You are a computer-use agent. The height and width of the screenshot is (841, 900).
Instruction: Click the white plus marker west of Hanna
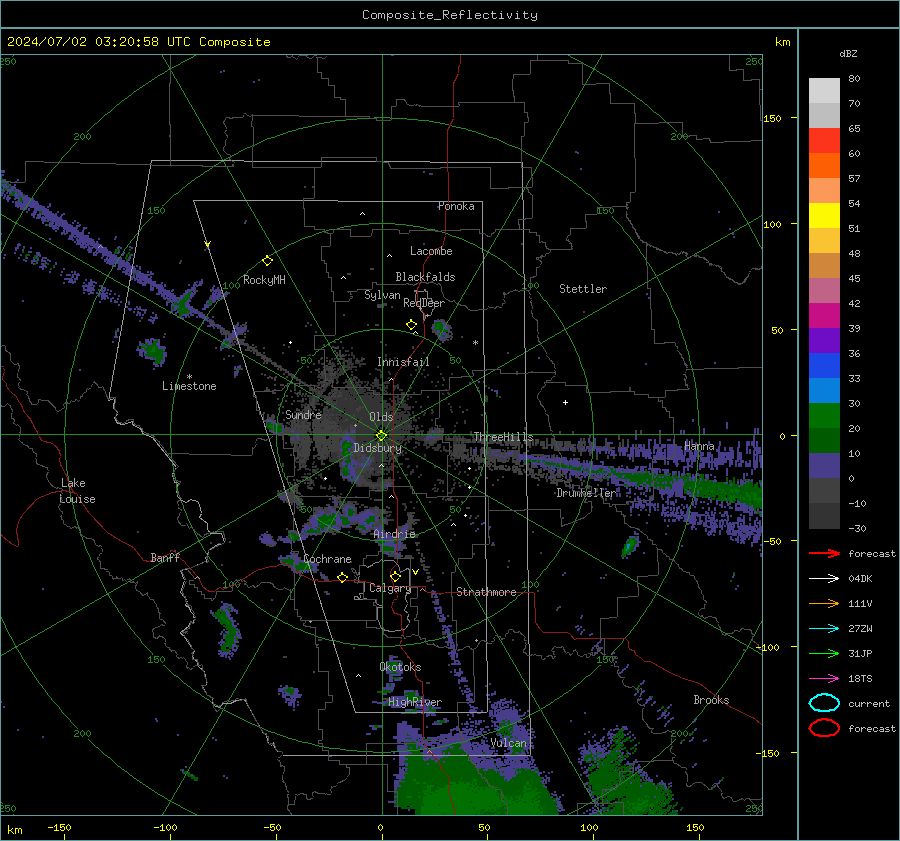point(565,402)
